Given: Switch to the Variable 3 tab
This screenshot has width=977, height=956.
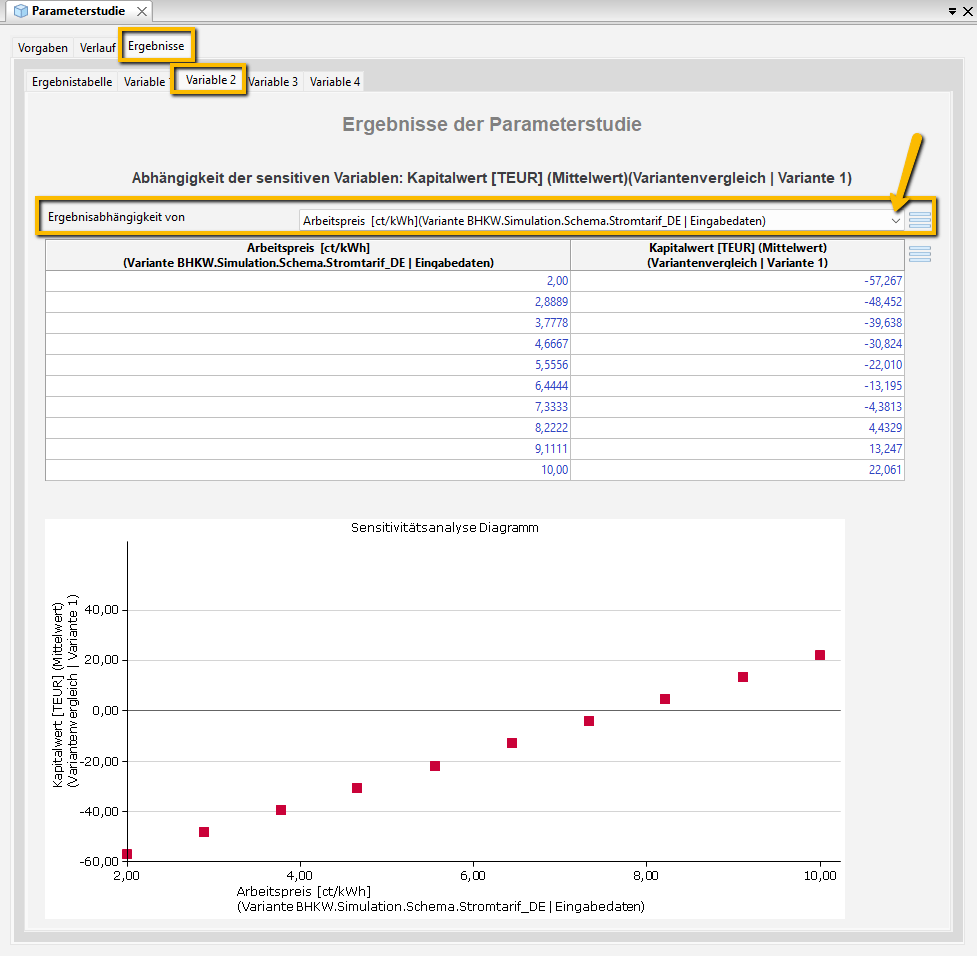Looking at the screenshot, I should click(x=273, y=82).
